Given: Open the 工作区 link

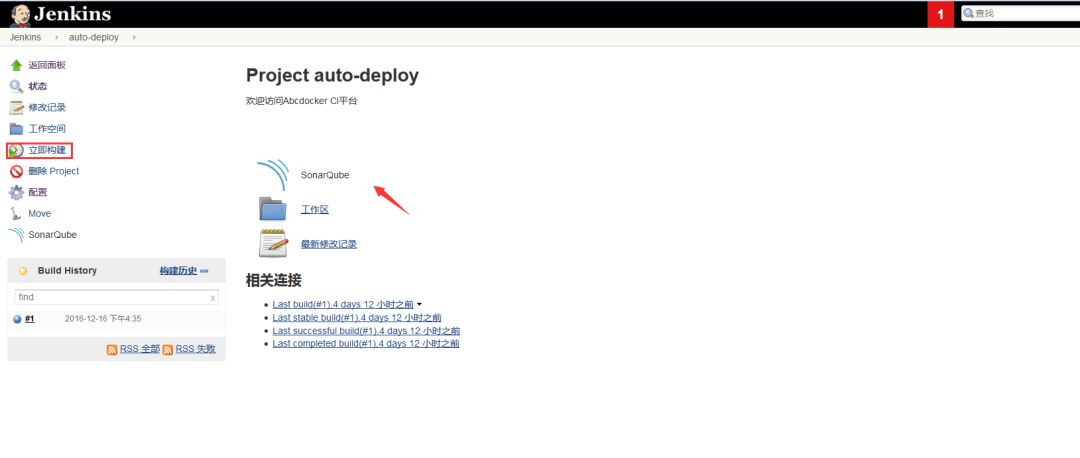Looking at the screenshot, I should [315, 209].
